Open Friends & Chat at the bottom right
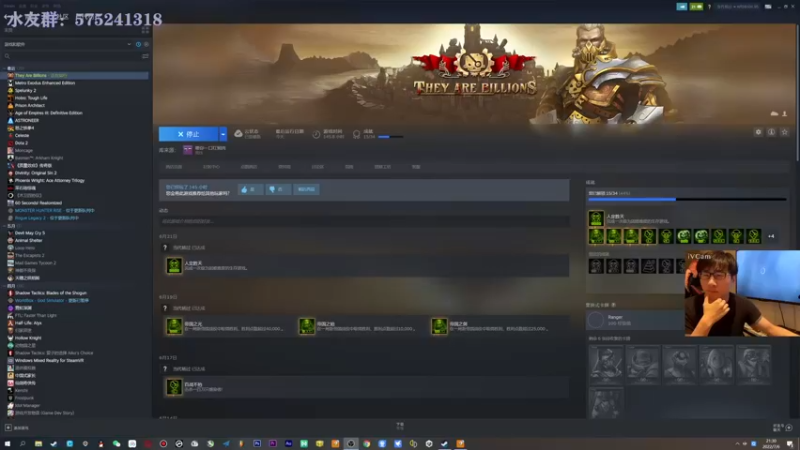Screen dimensions: 800x450 pyautogui.click(x=782, y=428)
